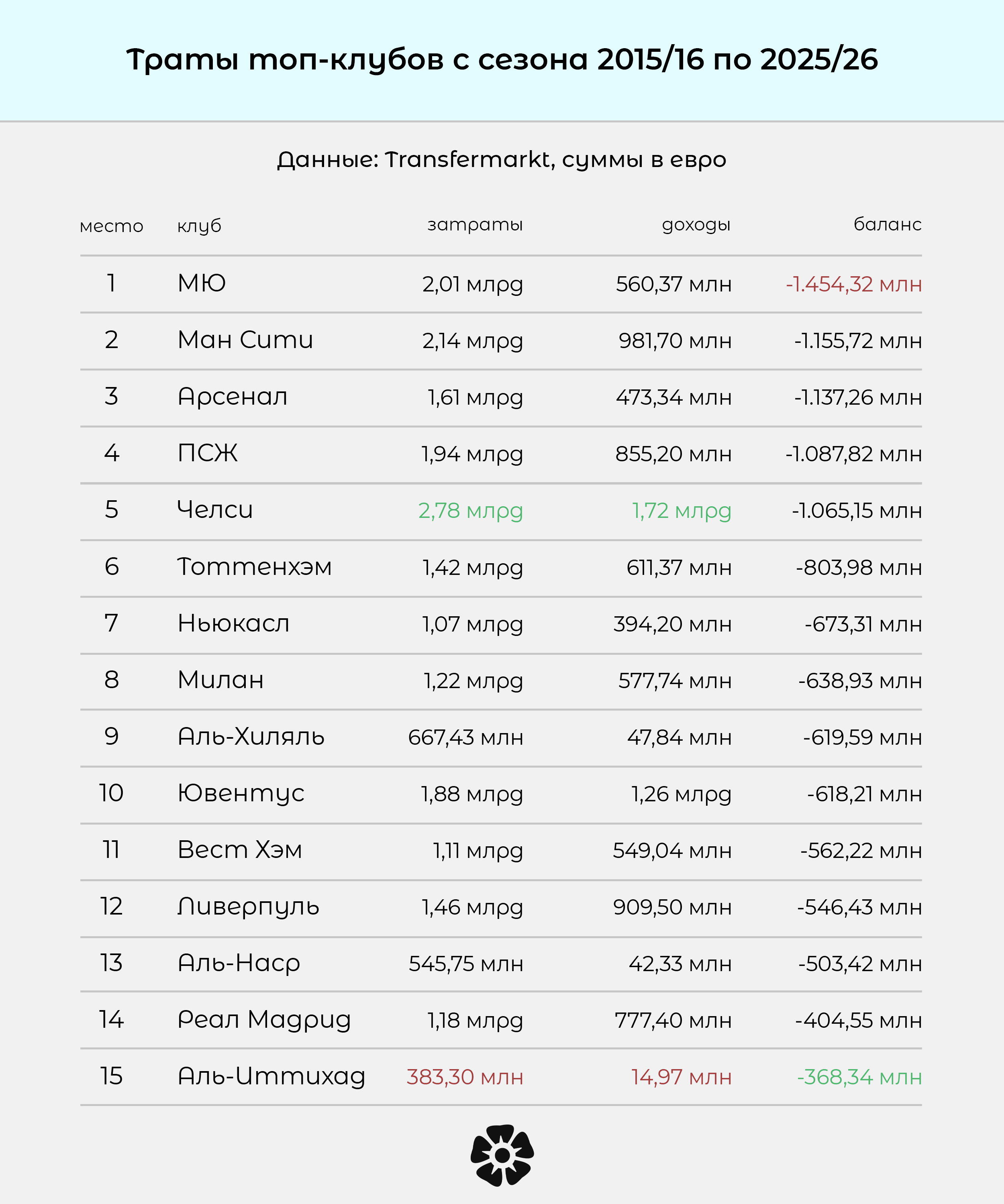Select the МЮ club name
Viewport: 1004px width, 1204px height.
click(x=202, y=283)
